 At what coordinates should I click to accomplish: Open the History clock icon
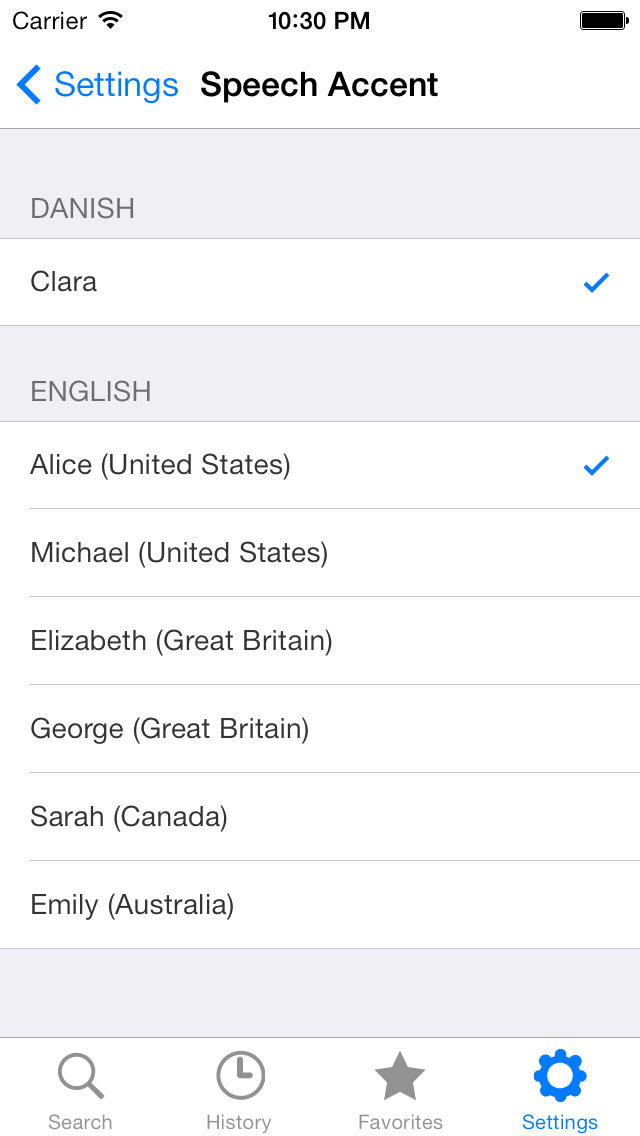pos(240,1076)
